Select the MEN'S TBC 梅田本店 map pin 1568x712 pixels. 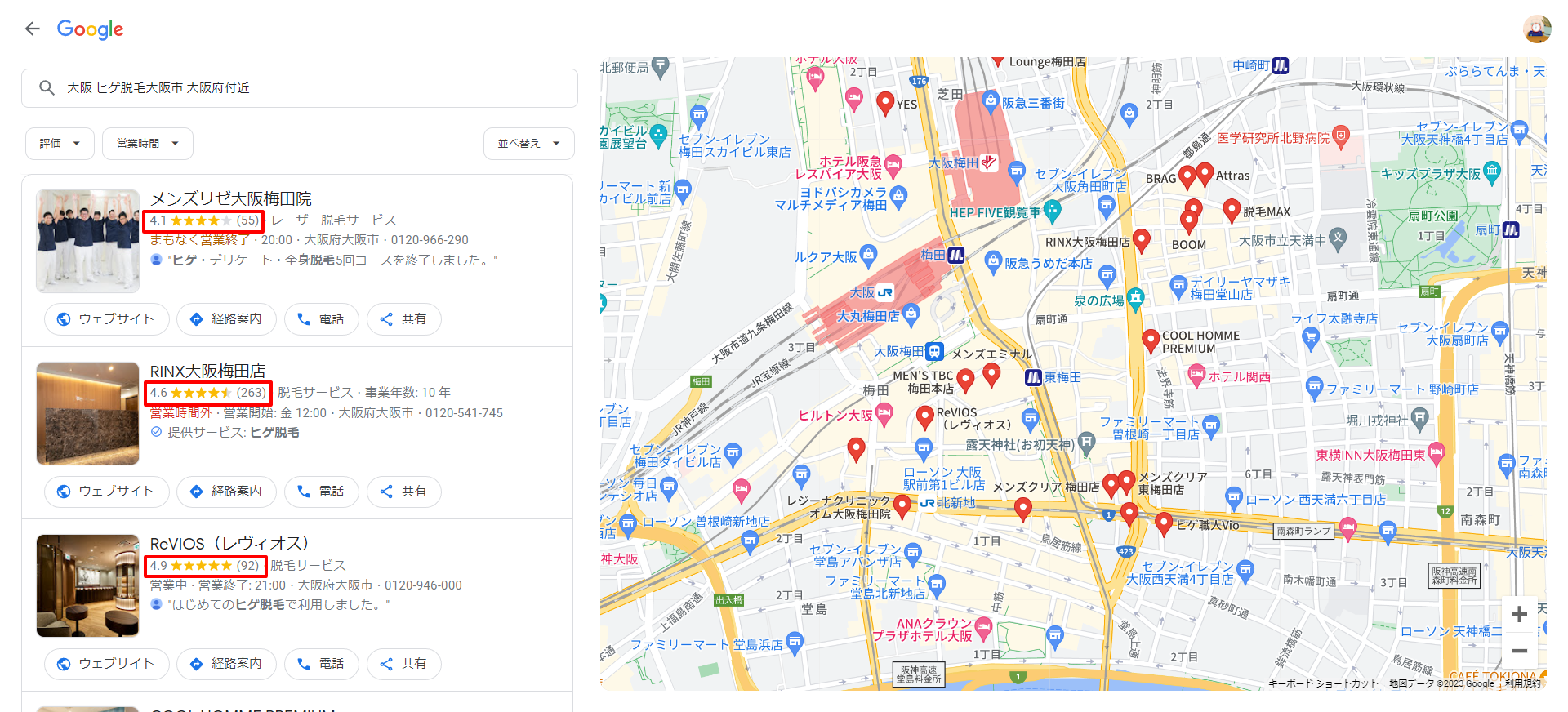coord(965,379)
